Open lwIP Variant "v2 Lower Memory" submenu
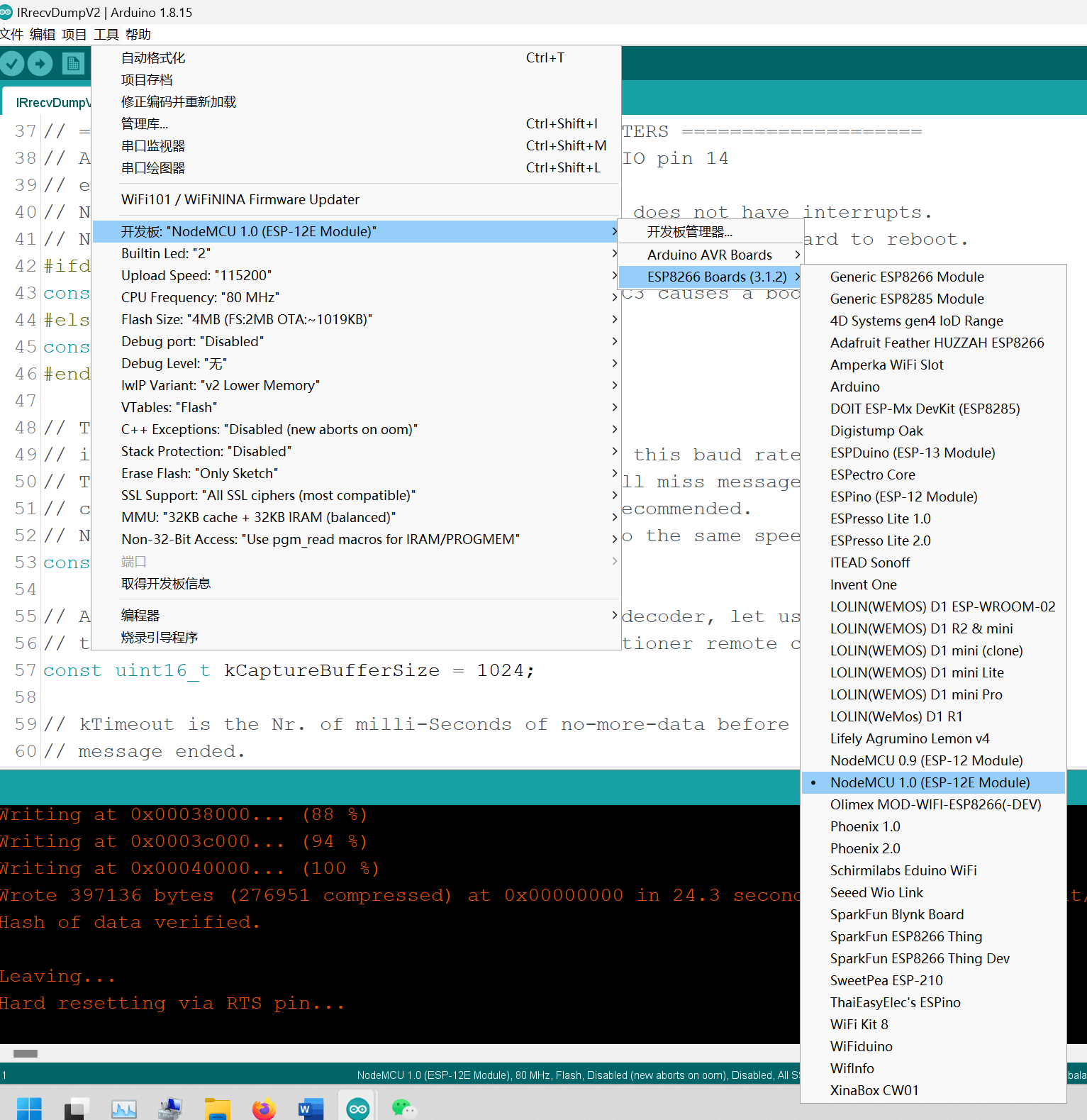 click(357, 385)
